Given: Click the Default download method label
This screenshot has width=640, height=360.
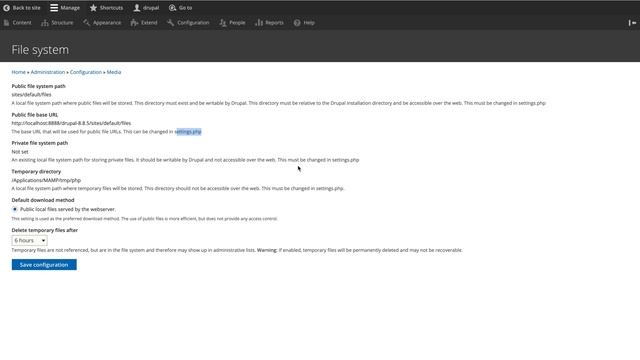Looking at the screenshot, I should (43, 200).
